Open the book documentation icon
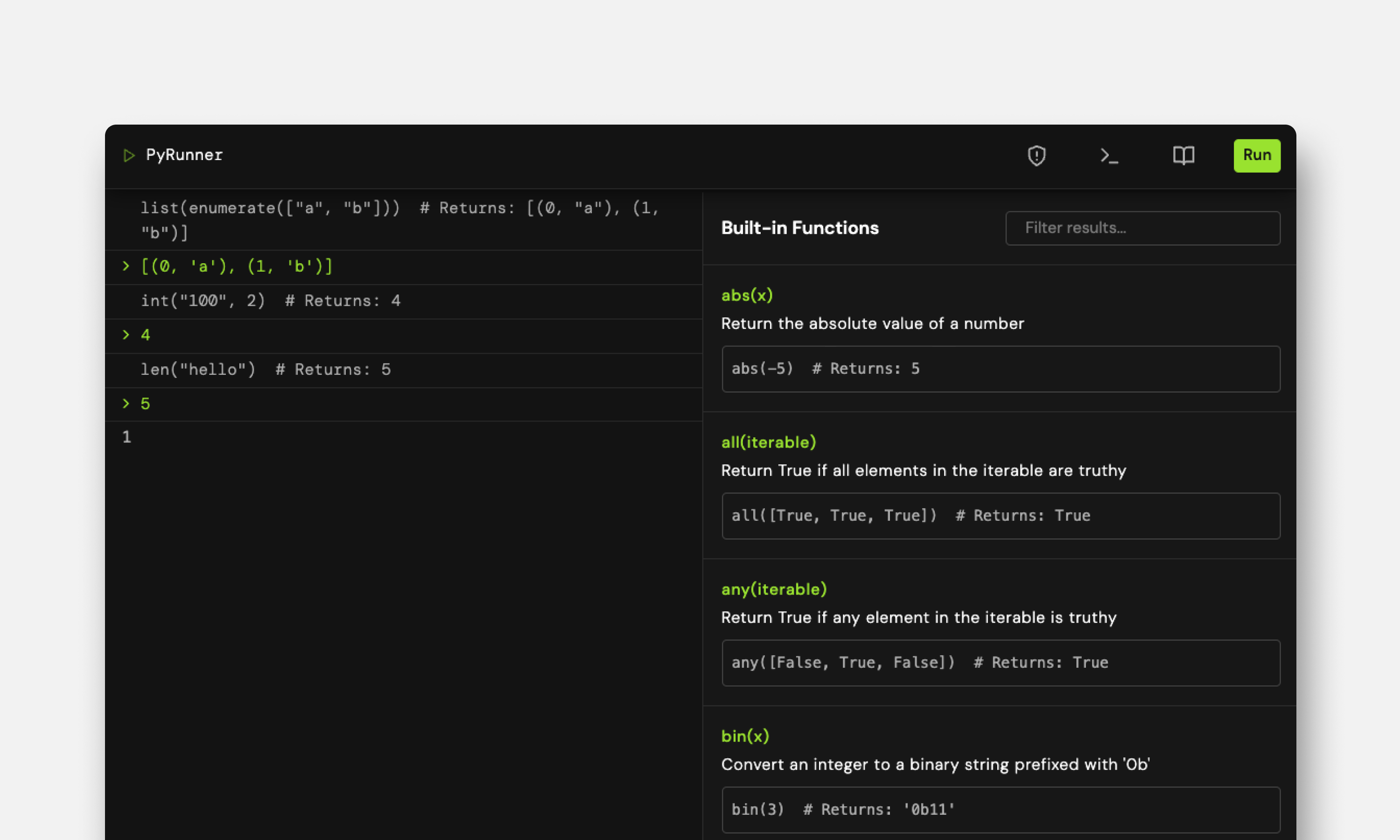 [x=1183, y=155]
